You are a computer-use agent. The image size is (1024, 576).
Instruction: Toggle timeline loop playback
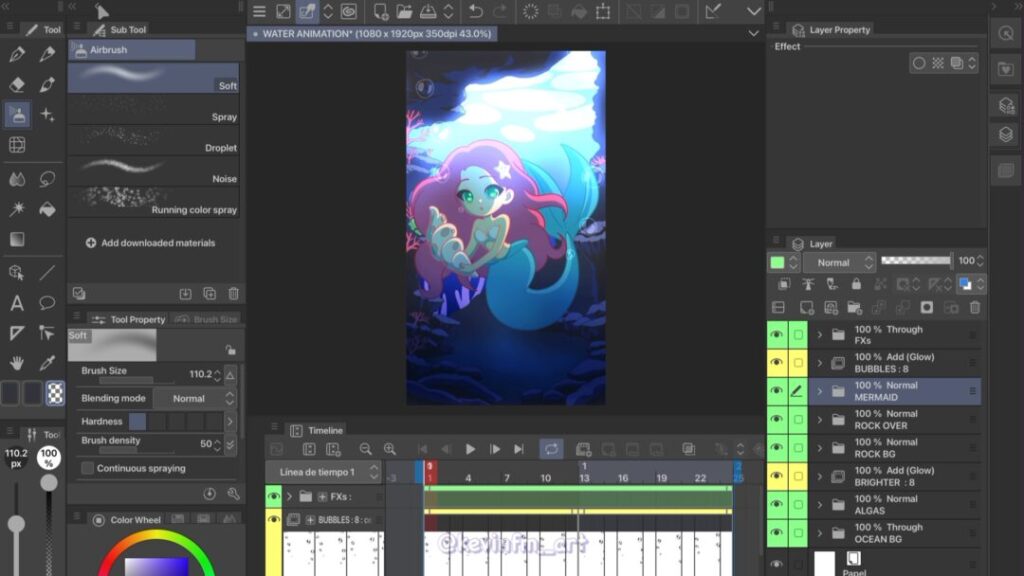tap(551, 449)
